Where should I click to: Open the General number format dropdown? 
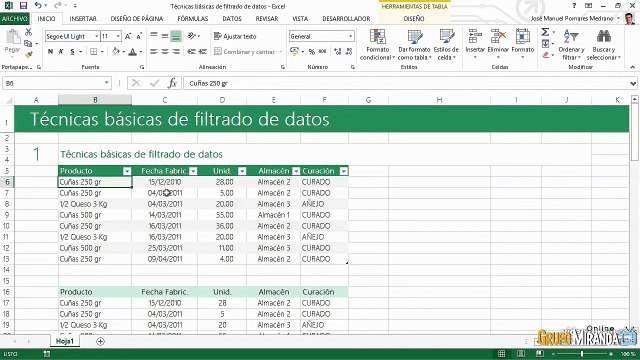point(351,36)
